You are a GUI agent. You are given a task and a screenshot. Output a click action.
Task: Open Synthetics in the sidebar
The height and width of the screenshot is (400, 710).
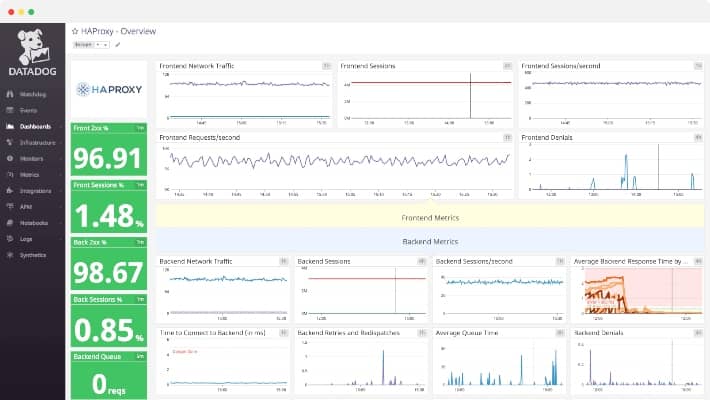click(33, 255)
